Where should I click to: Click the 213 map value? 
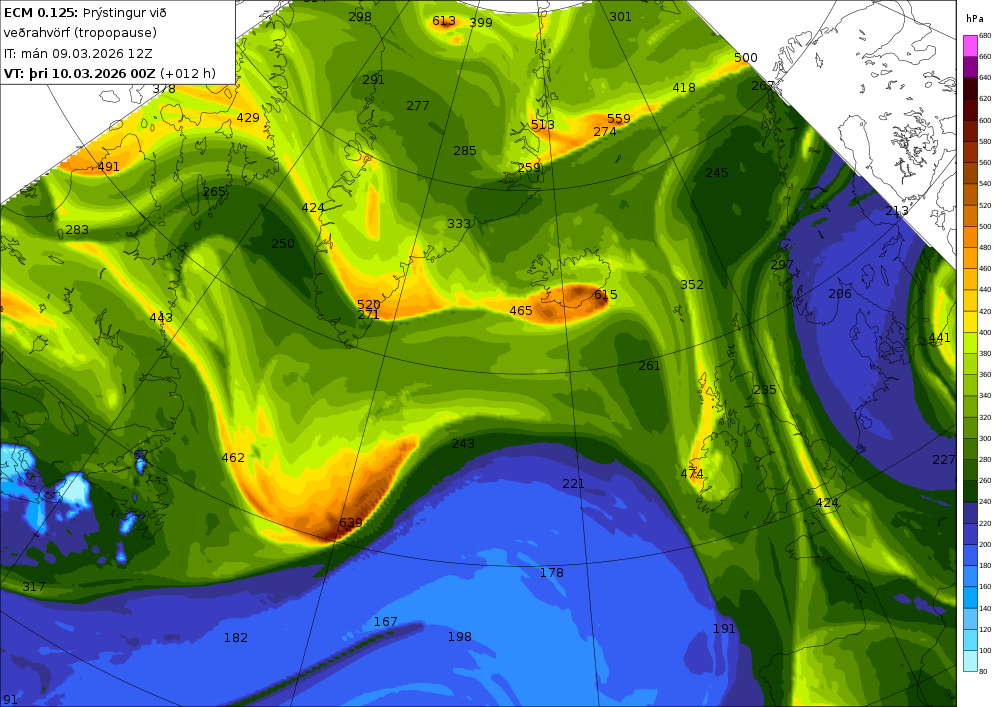897,211
